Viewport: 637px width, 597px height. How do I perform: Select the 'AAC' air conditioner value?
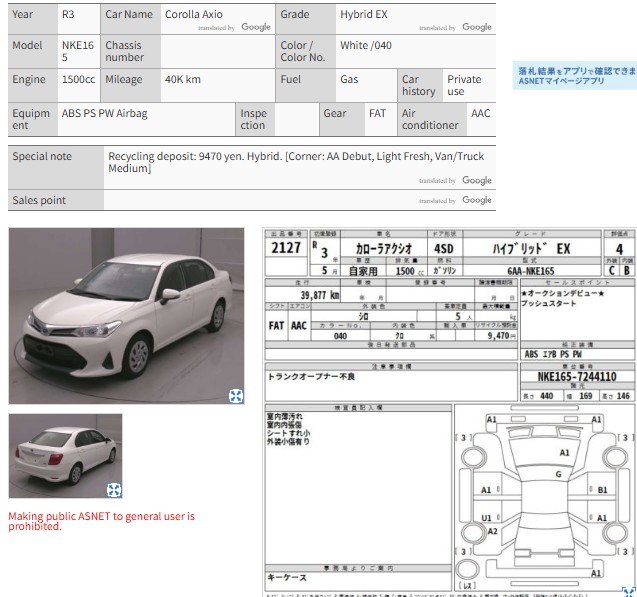pyautogui.click(x=480, y=113)
